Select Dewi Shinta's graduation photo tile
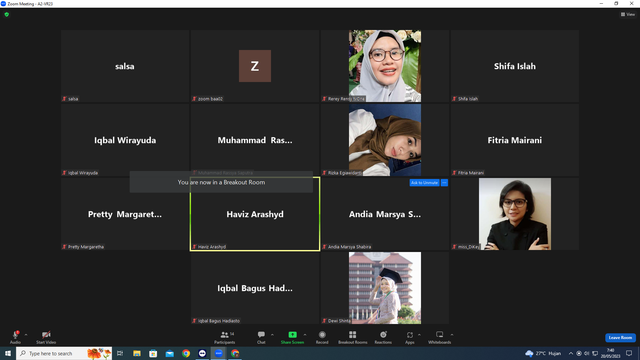 point(385,288)
